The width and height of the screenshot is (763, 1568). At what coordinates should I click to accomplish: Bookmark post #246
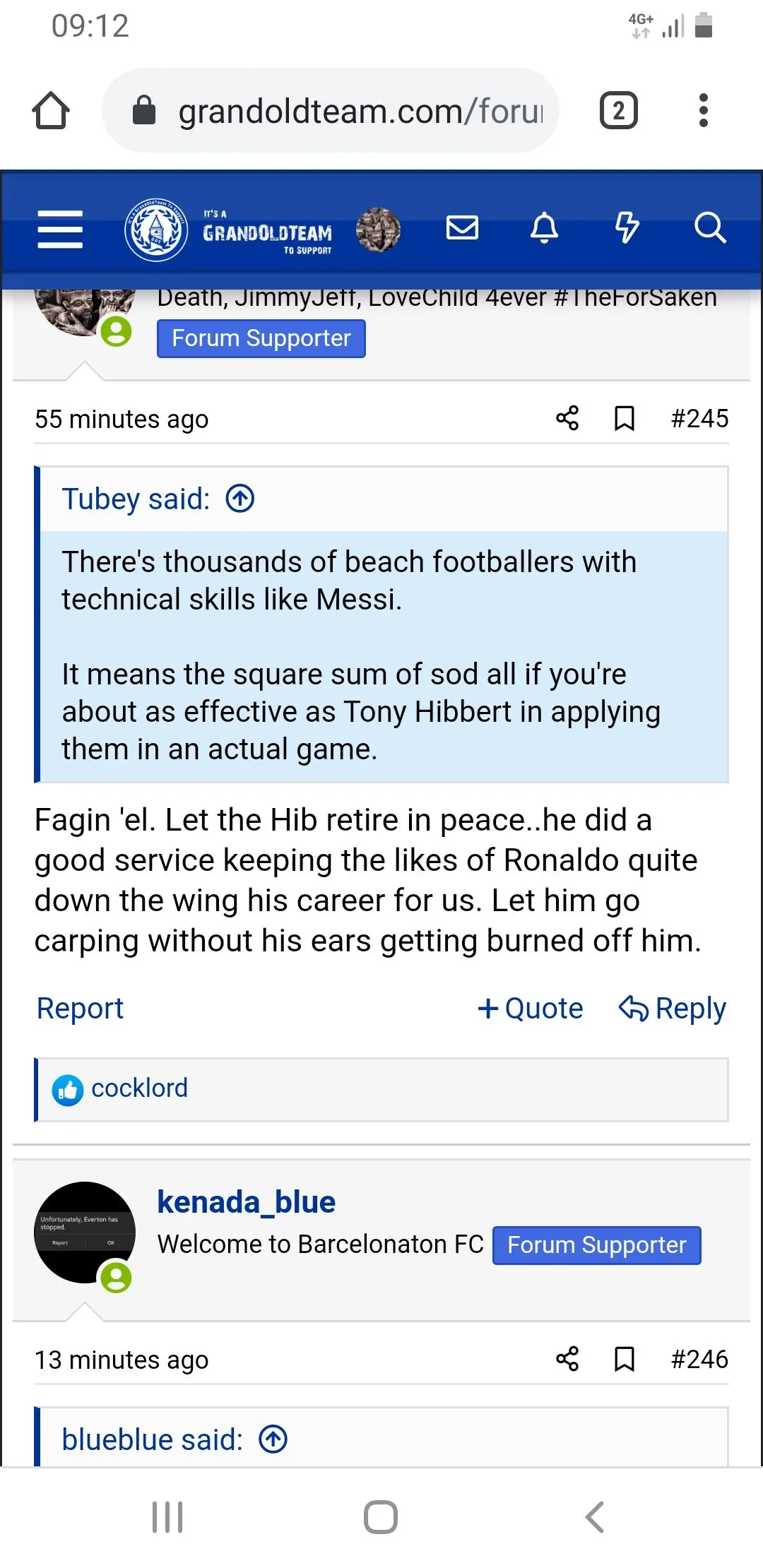(625, 1359)
